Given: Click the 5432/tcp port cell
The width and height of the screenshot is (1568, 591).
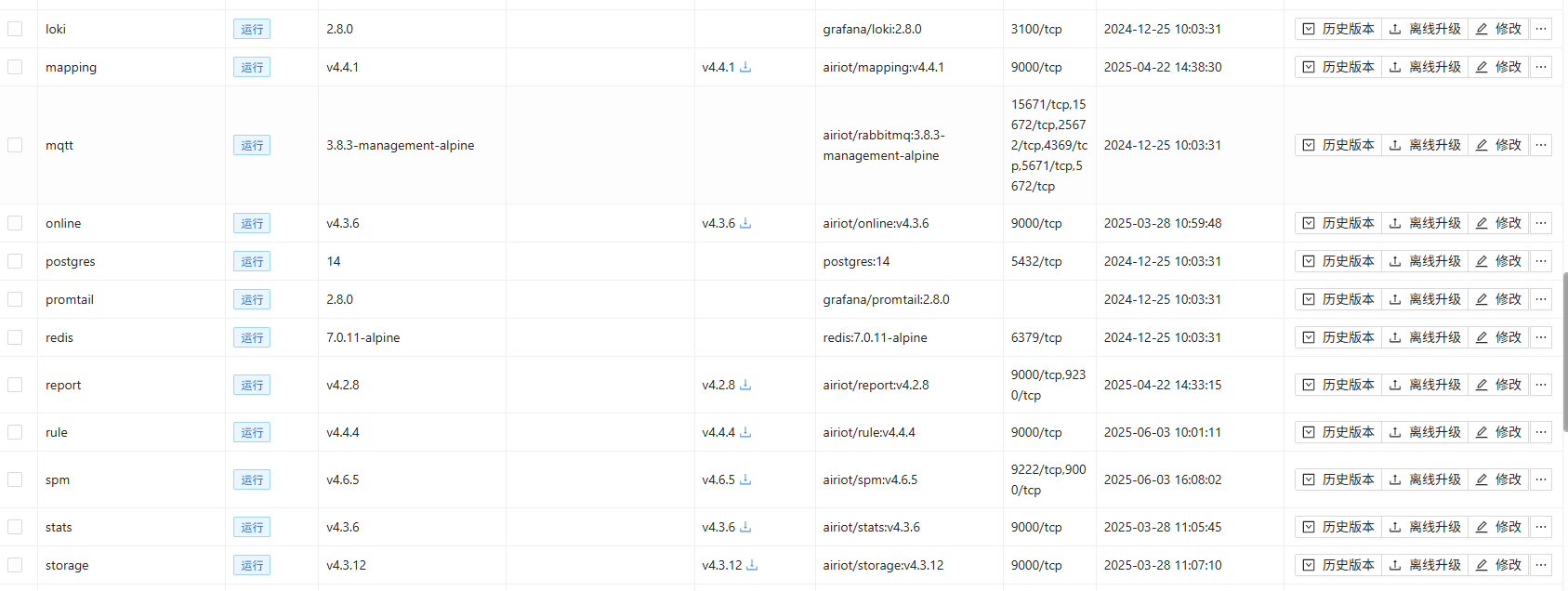Looking at the screenshot, I should point(1036,261).
